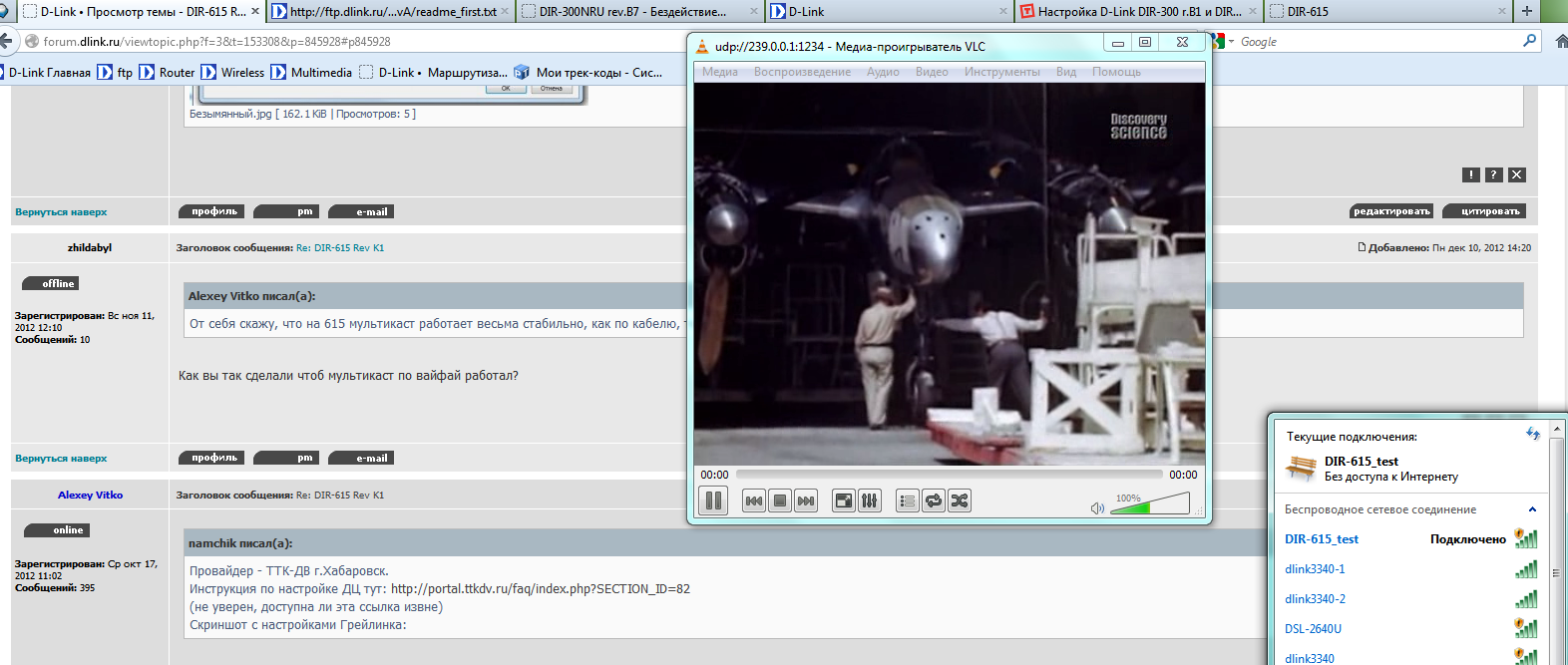The height and width of the screenshot is (665, 1568).
Task: Adjust the VLC volume slider
Action: 1149,505
